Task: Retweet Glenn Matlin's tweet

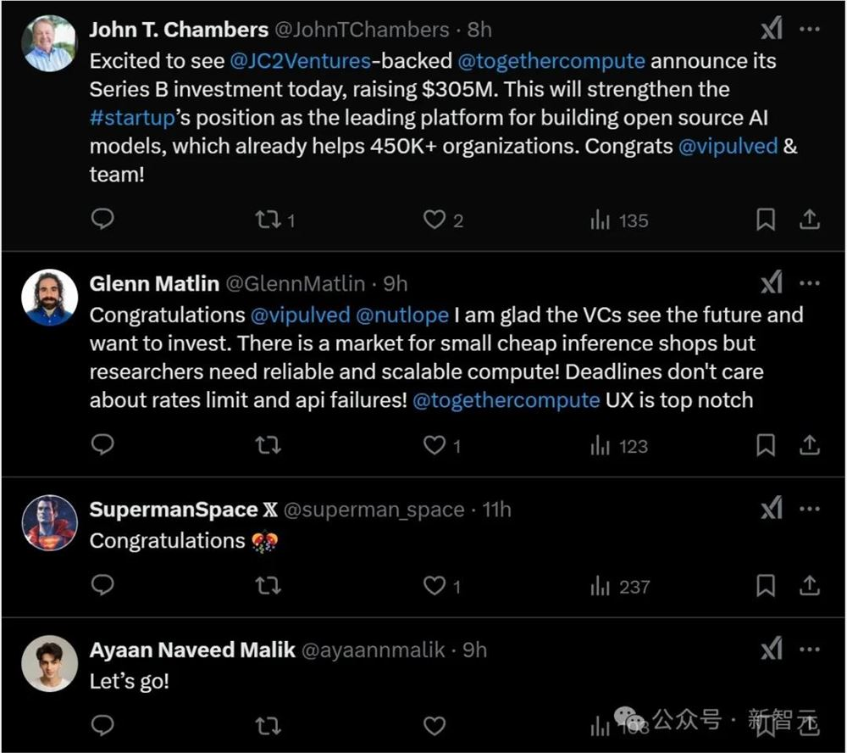Action: coord(267,445)
